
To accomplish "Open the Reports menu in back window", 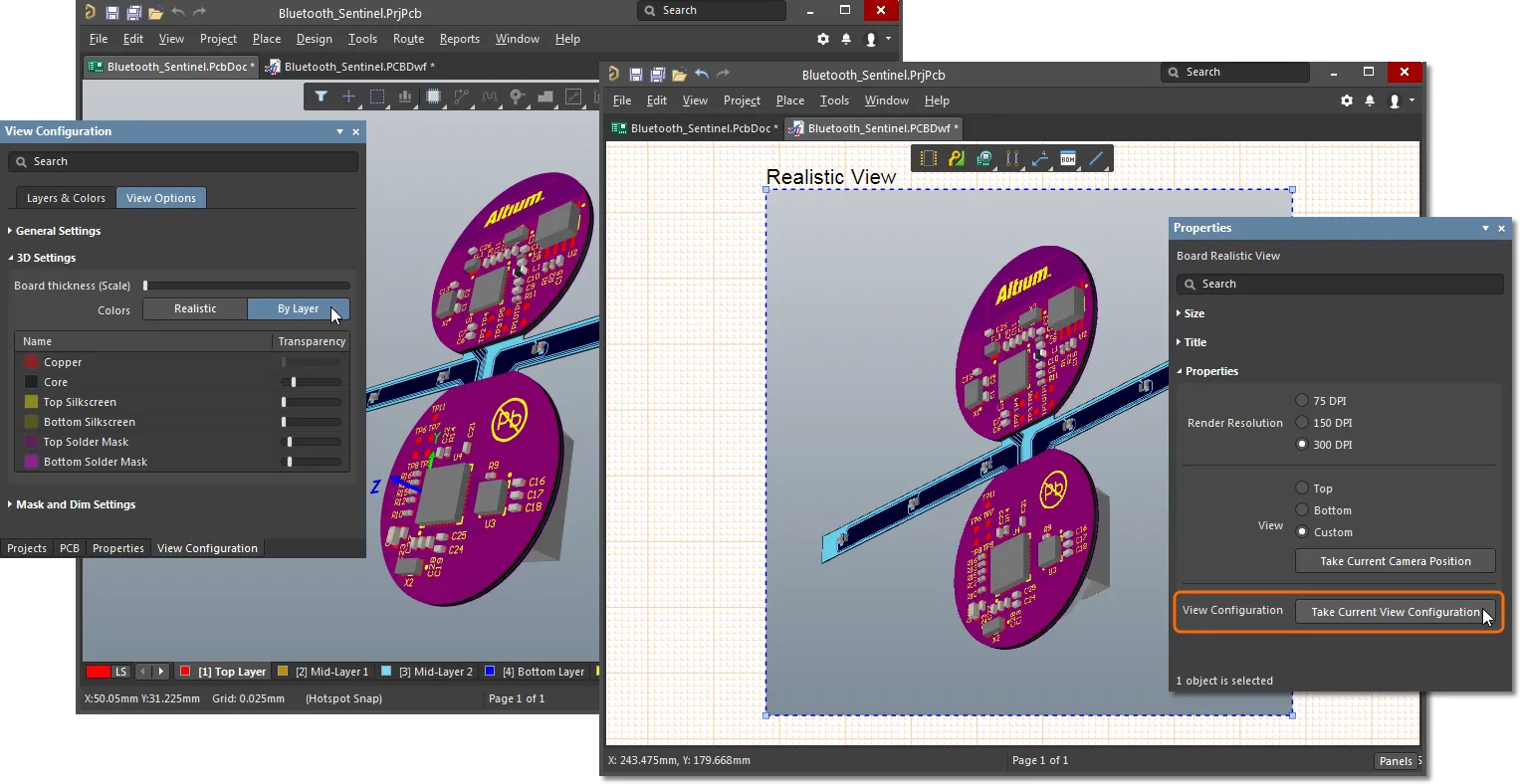I will [460, 39].
